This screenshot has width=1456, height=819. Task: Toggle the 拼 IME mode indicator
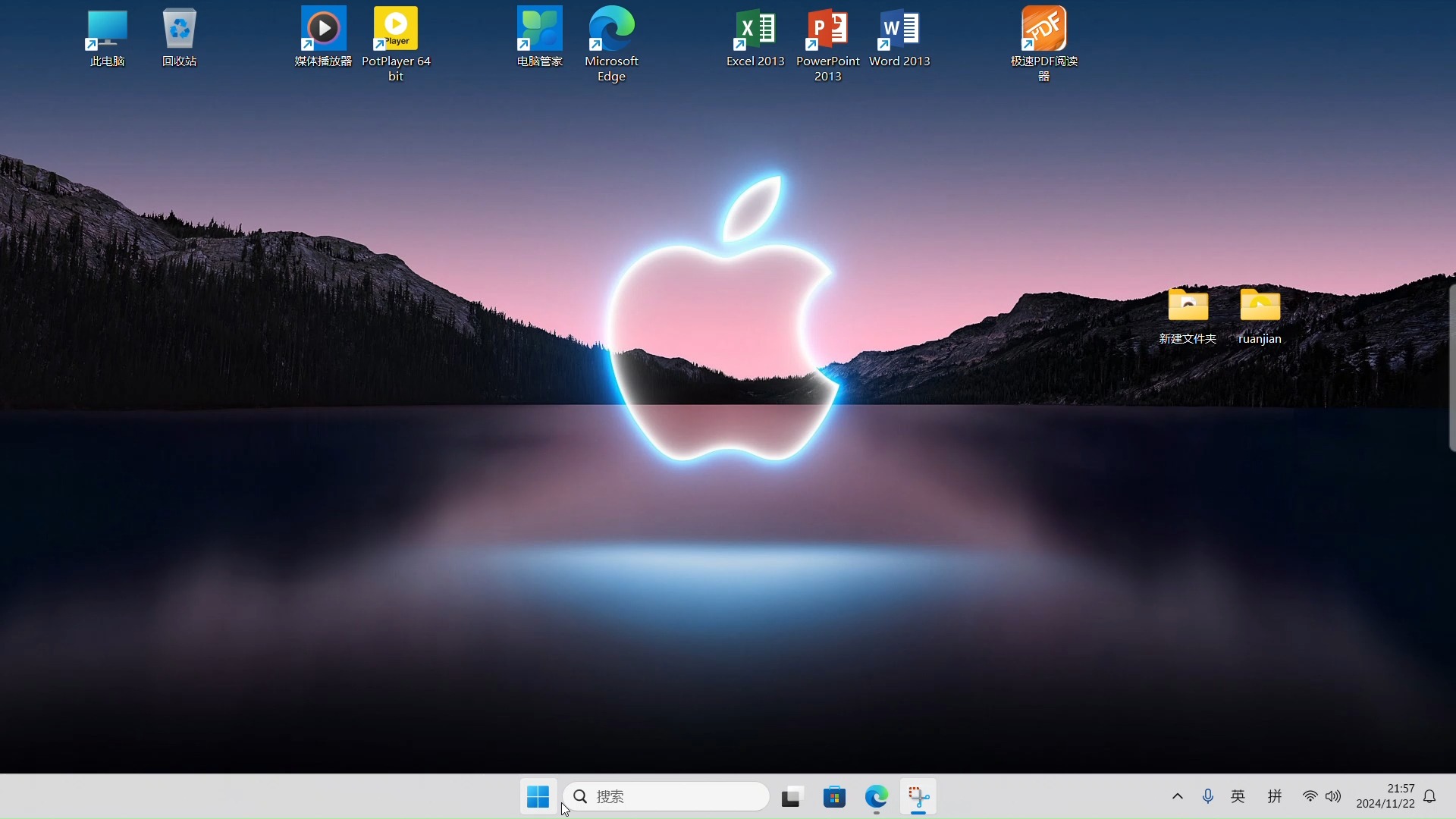point(1275,796)
